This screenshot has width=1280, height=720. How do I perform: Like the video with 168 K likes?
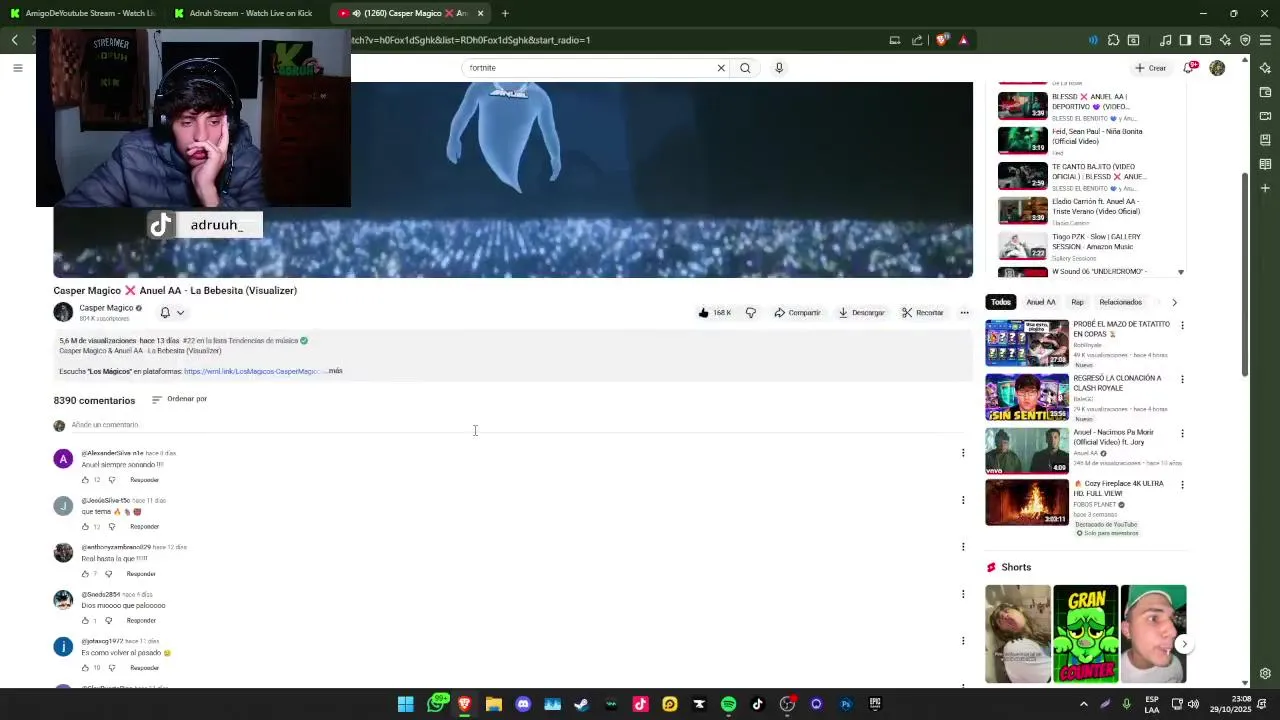(x=715, y=313)
